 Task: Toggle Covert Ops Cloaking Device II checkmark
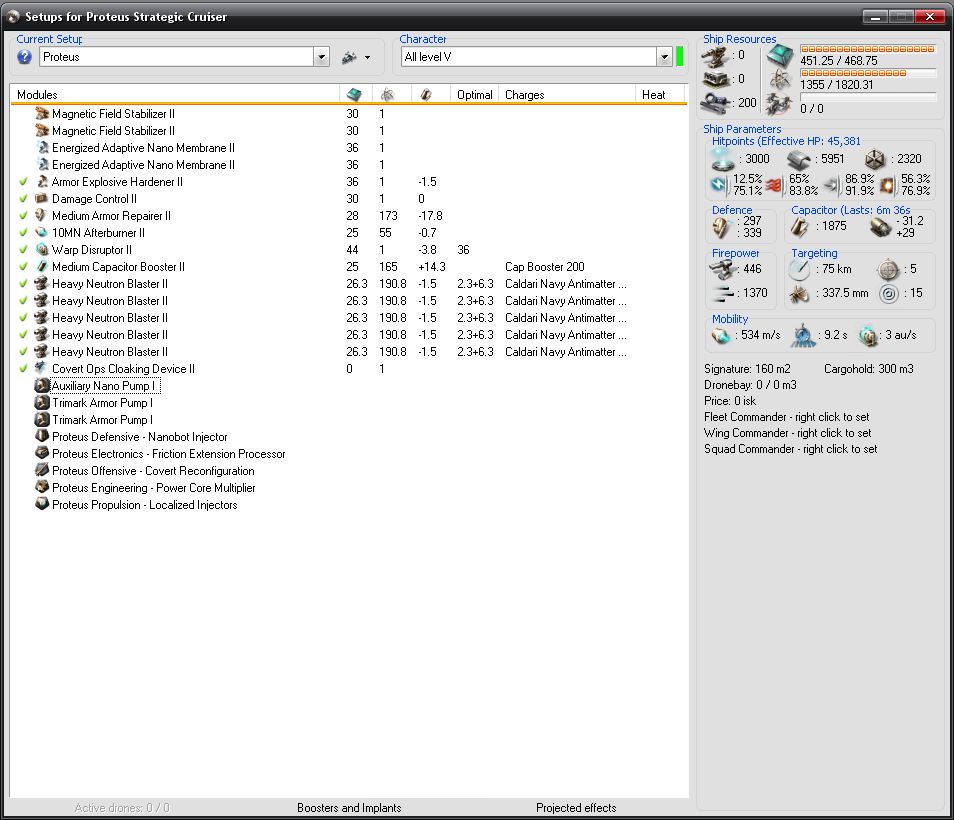[23, 369]
